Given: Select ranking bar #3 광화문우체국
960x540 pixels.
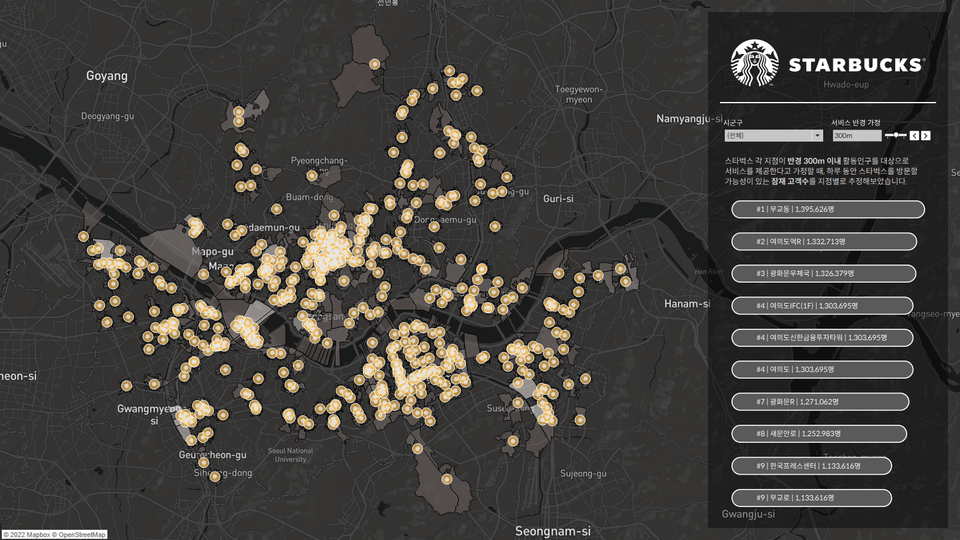Looking at the screenshot, I should [823, 273].
